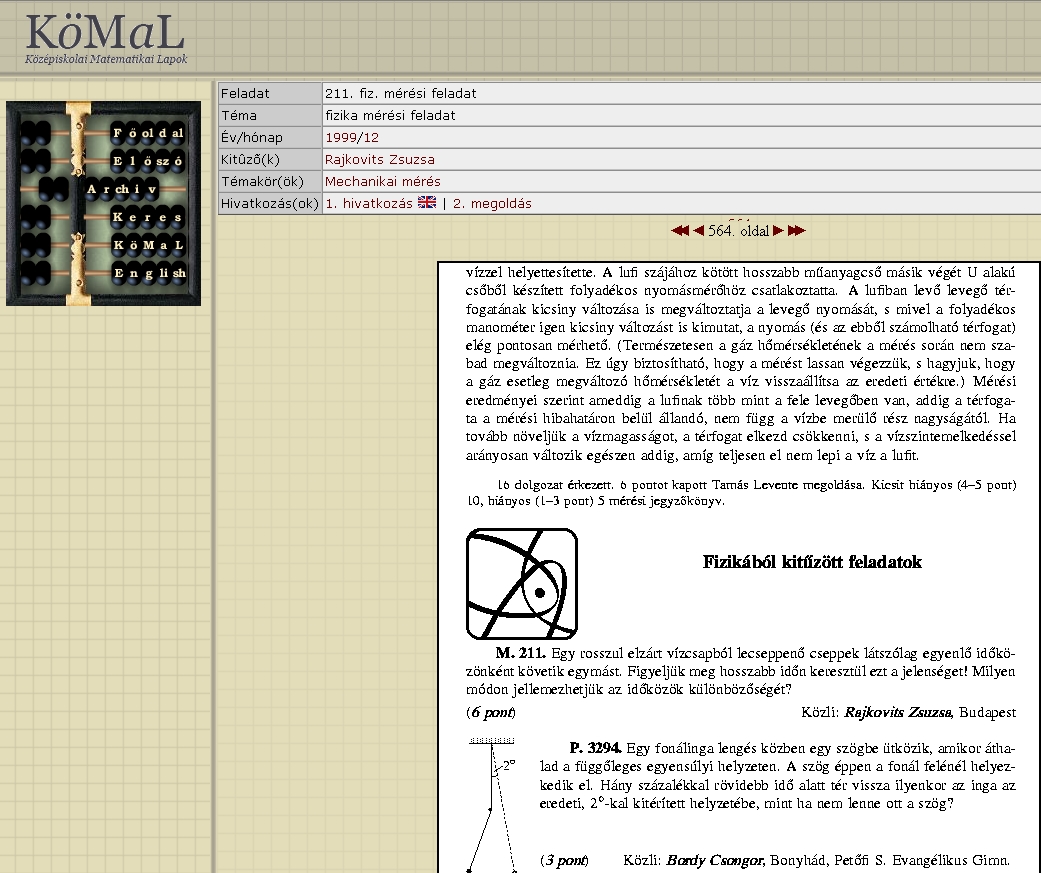Screen dimensions: 1041x873
Task: Click the '211. fiz. mérési feladat' cell
Action: coord(681,93)
